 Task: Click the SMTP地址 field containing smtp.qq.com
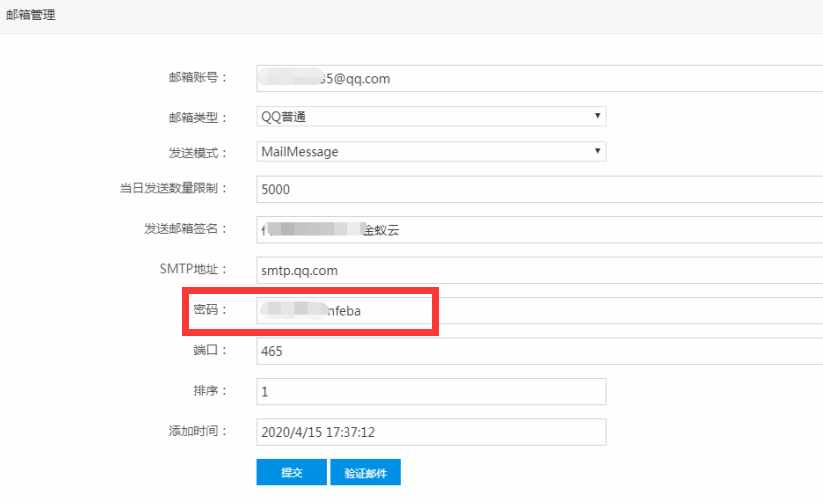click(538, 270)
